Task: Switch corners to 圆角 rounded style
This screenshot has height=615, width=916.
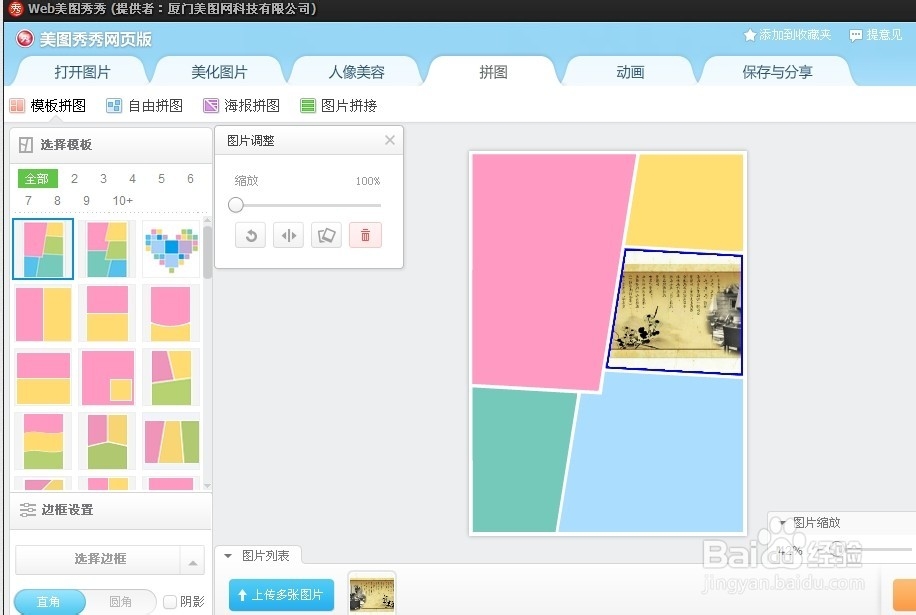Action: (x=122, y=602)
